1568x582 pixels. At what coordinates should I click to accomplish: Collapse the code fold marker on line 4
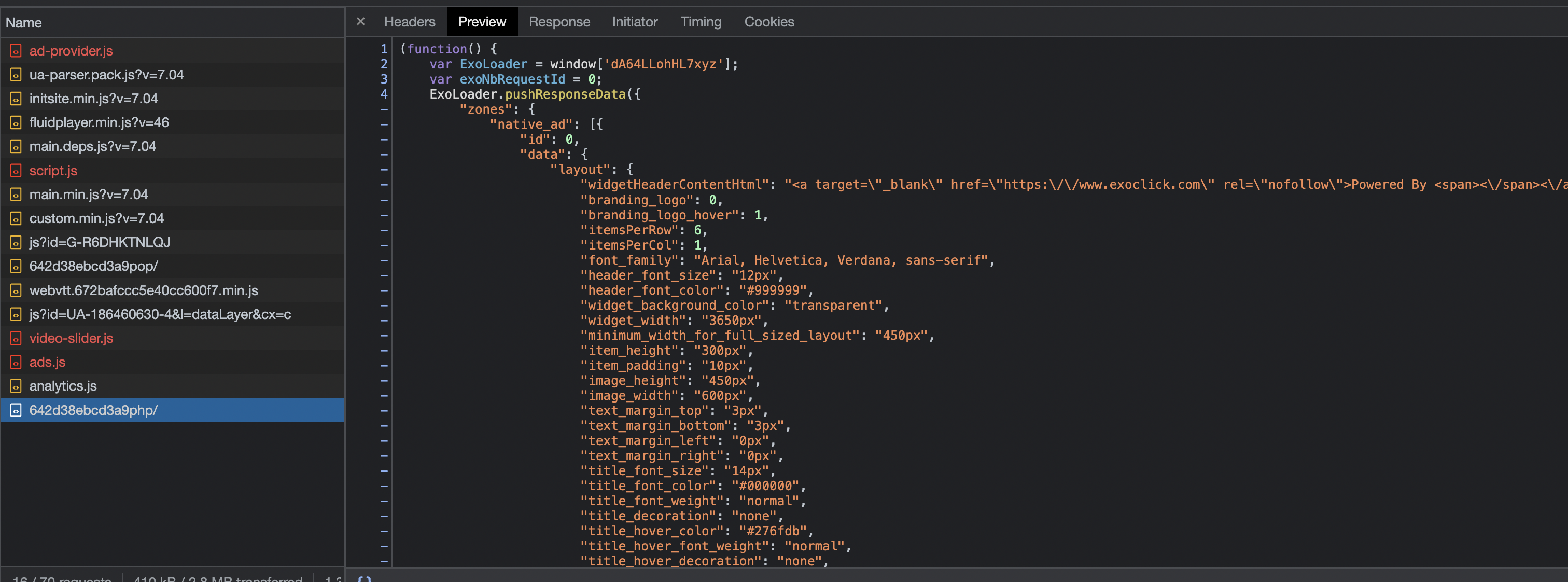coord(384,94)
